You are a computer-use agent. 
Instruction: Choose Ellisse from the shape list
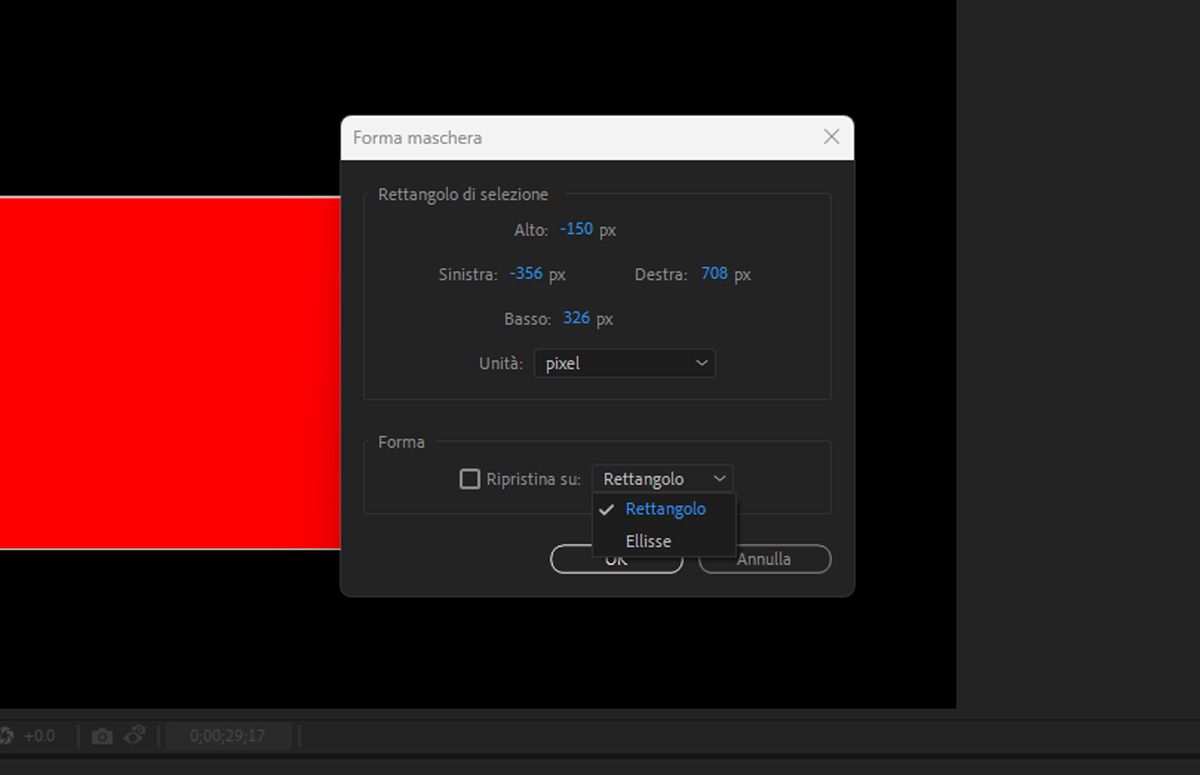tap(665, 541)
